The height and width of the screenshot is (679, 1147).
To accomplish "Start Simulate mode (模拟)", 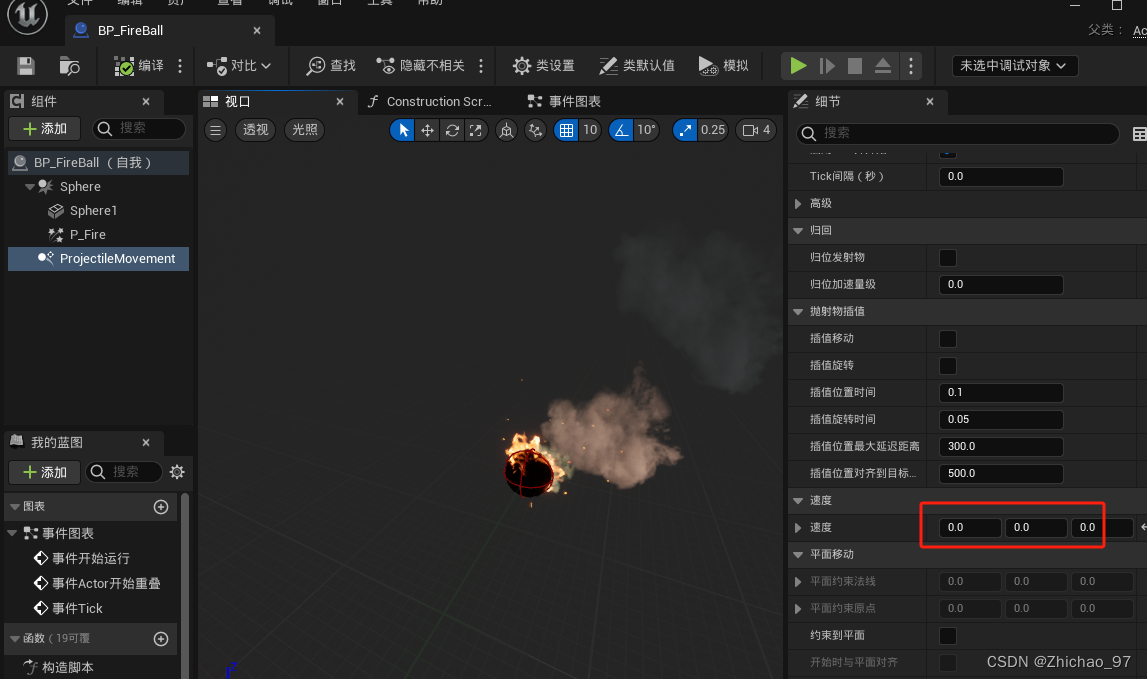I will coord(722,64).
